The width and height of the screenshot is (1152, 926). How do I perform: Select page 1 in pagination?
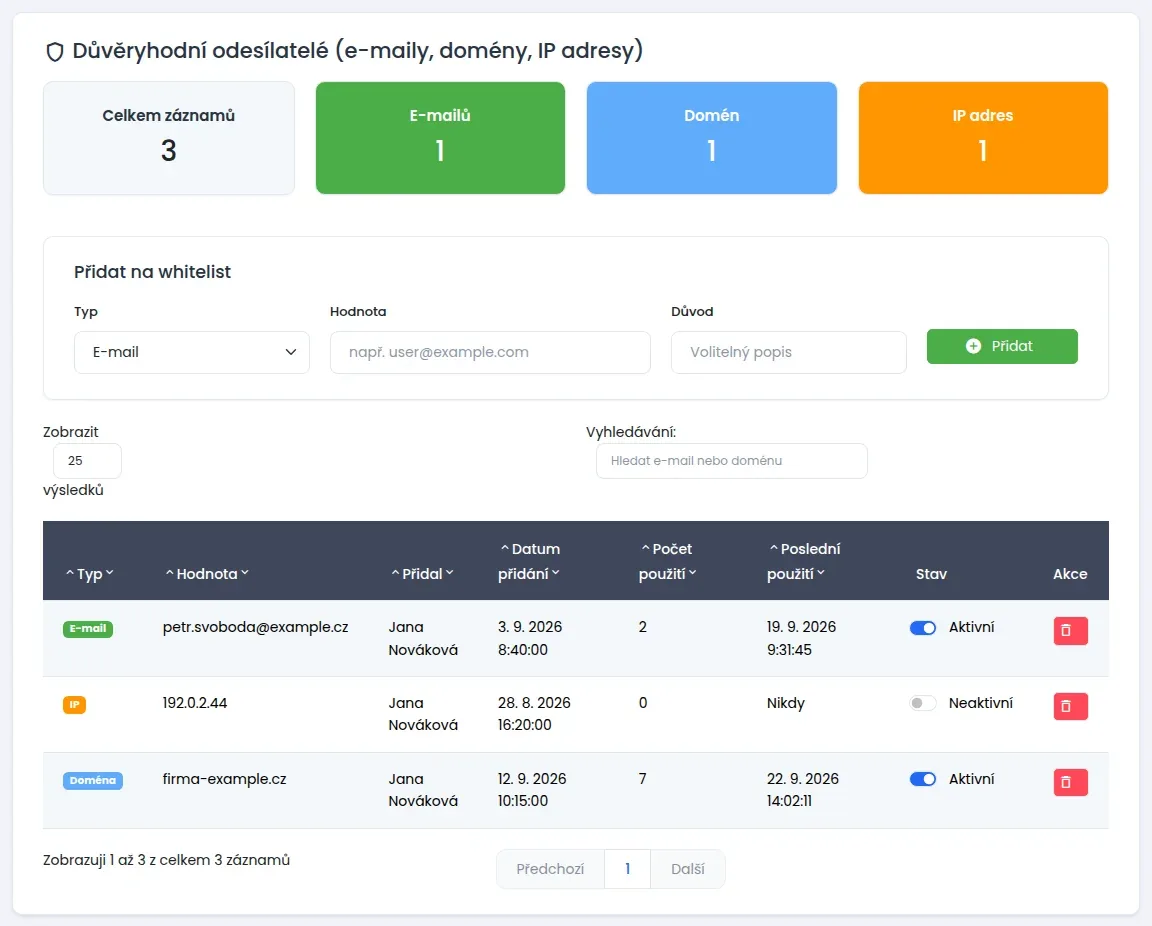click(627, 869)
